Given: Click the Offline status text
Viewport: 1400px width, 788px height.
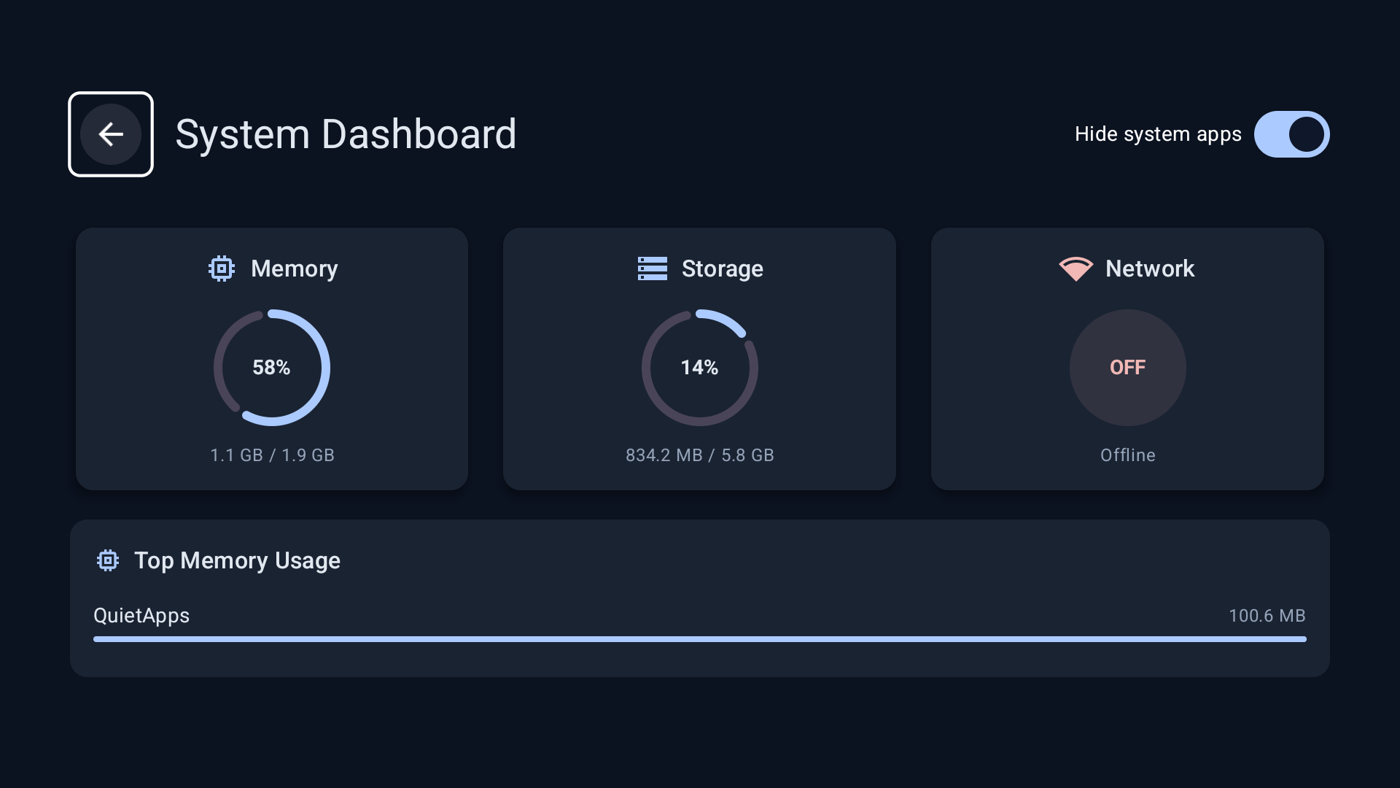Looking at the screenshot, I should pyautogui.click(x=1128, y=455).
